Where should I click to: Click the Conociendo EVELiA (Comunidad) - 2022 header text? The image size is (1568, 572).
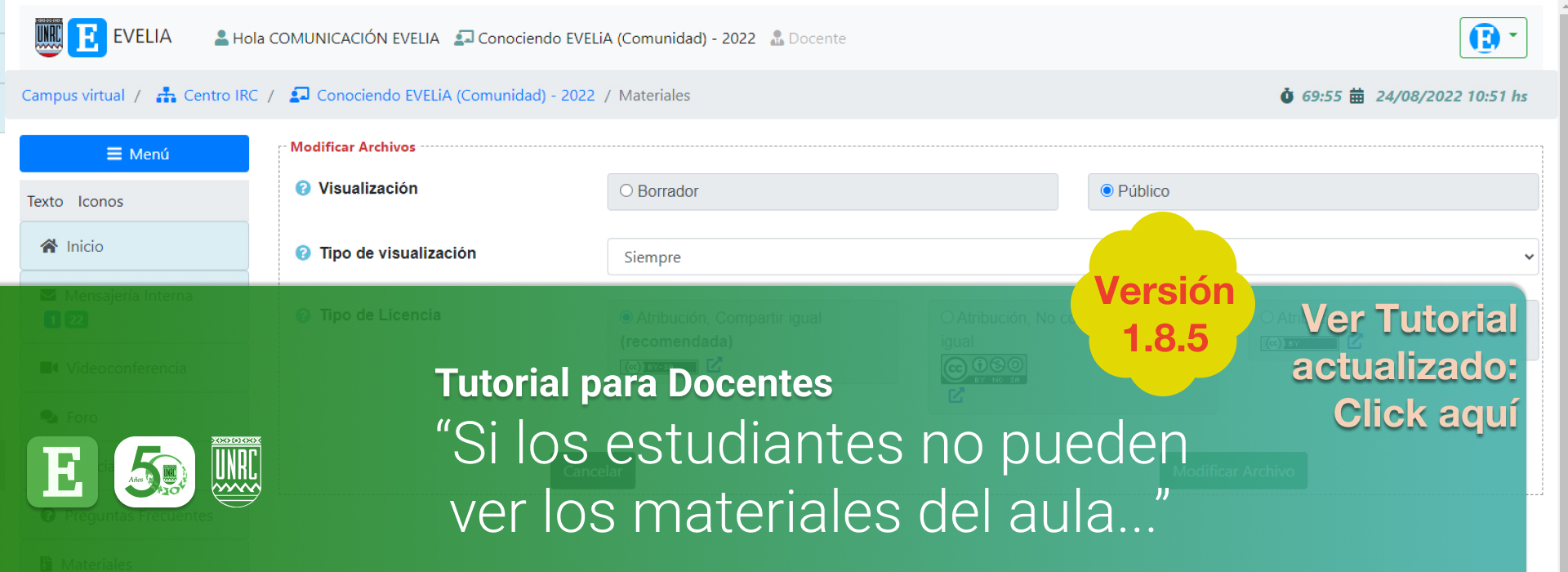click(x=617, y=38)
